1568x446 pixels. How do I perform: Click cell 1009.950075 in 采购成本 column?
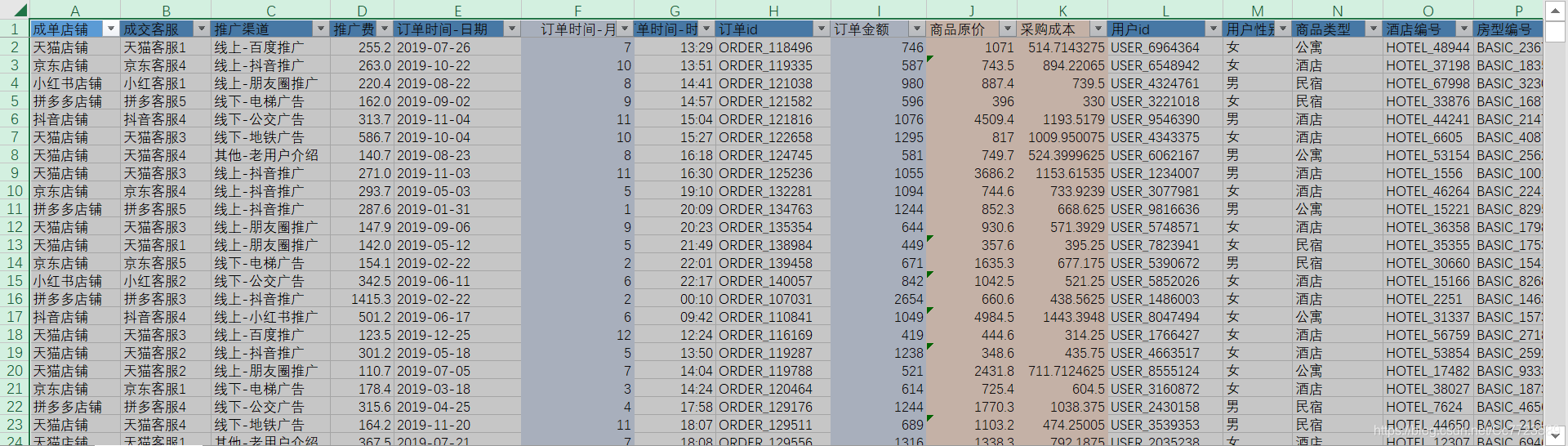click(x=1062, y=137)
